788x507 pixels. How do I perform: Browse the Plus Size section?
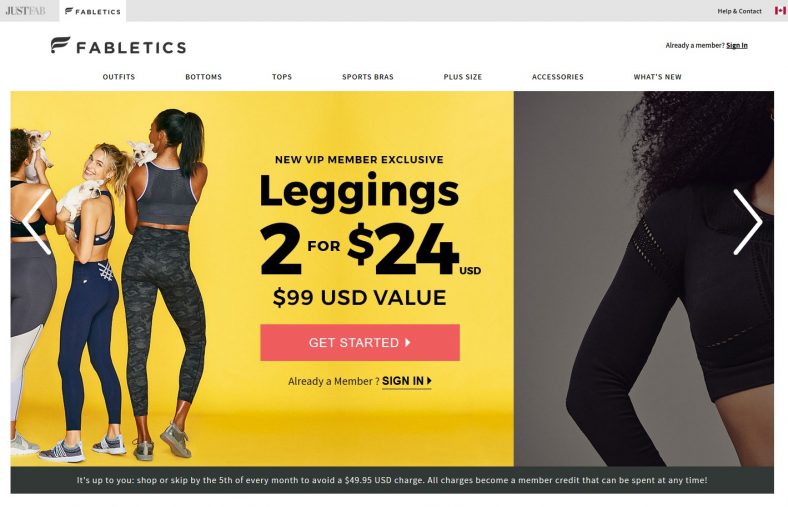pos(463,77)
